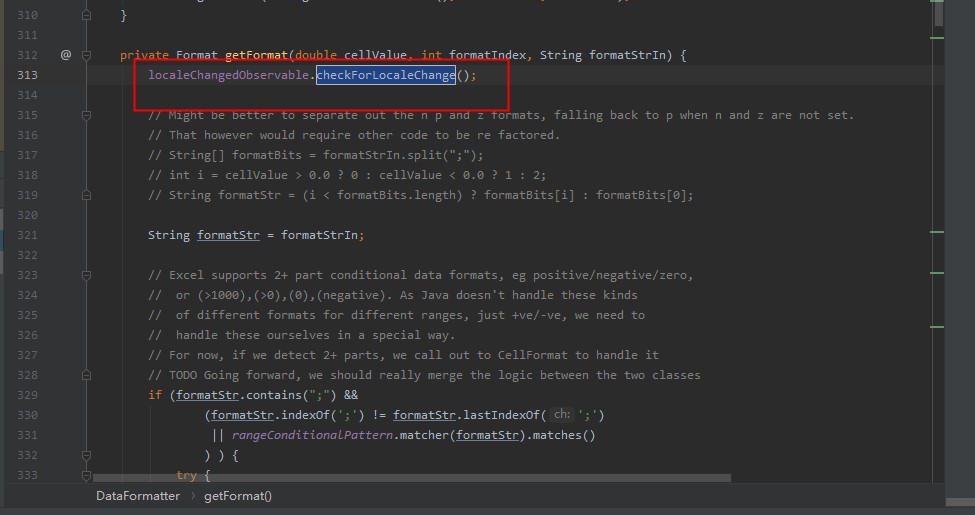The width and height of the screenshot is (975, 515).
Task: Click the getFormat method name in its declaration
Action: pyautogui.click(x=256, y=55)
